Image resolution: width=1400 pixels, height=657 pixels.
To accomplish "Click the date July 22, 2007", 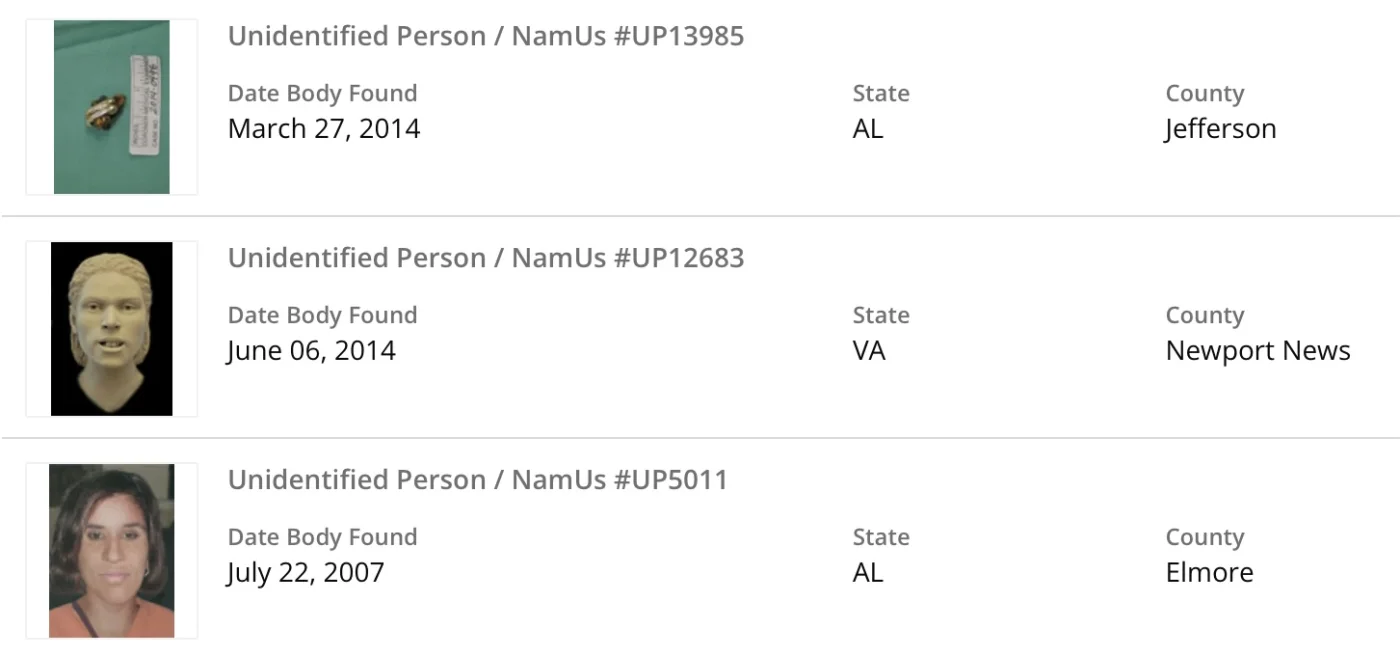I will [x=306, y=573].
